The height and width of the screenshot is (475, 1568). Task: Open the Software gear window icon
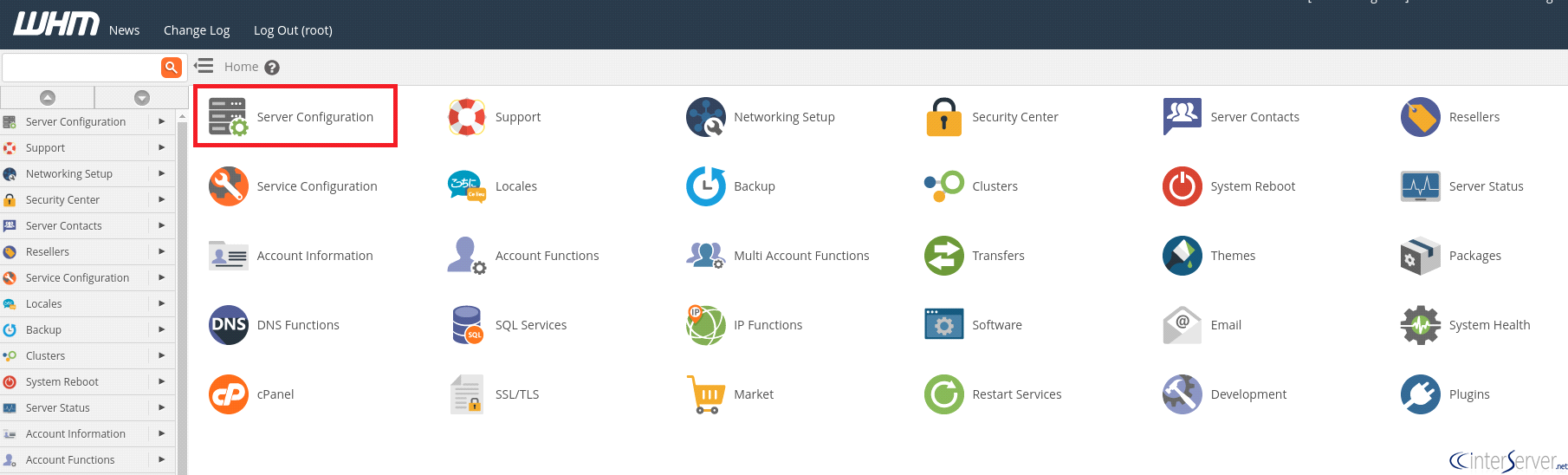(944, 325)
